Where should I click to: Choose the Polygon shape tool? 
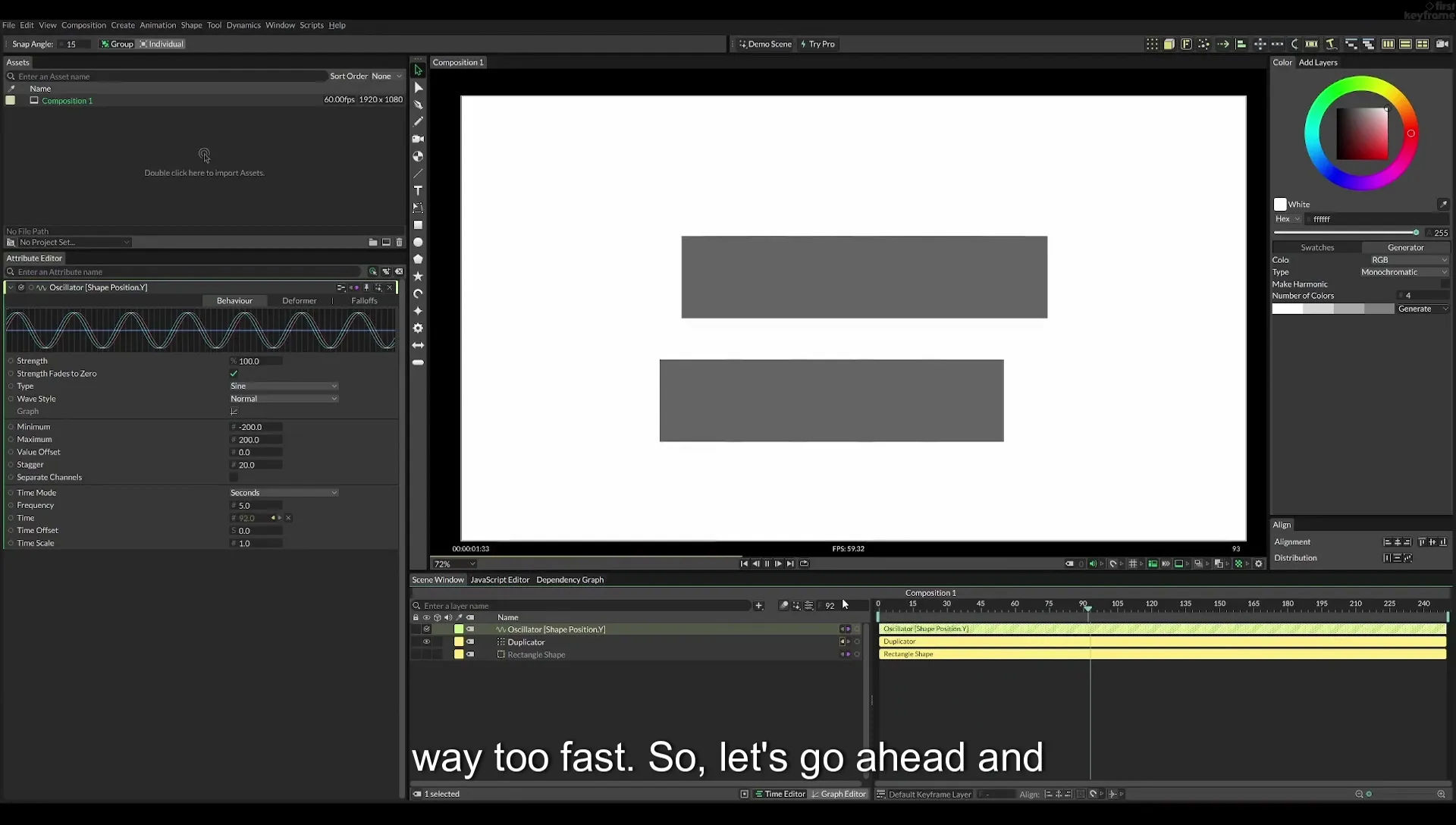point(418,259)
